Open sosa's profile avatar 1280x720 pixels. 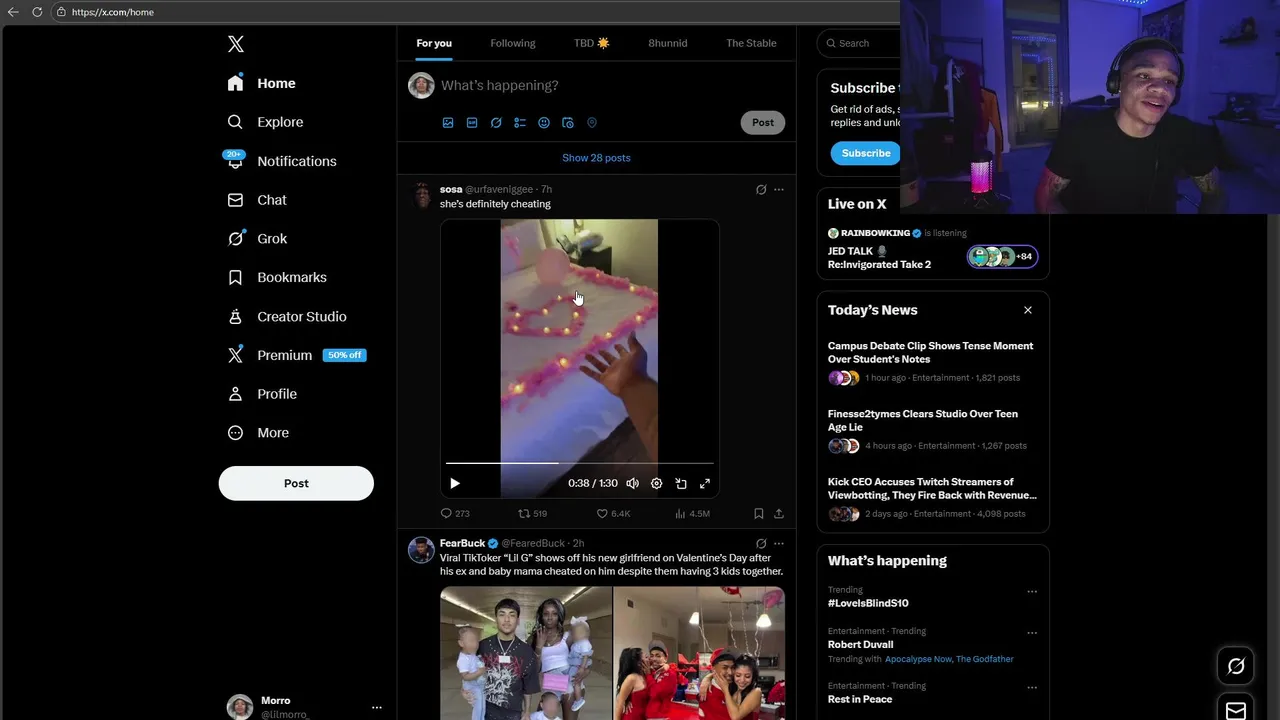pos(422,195)
